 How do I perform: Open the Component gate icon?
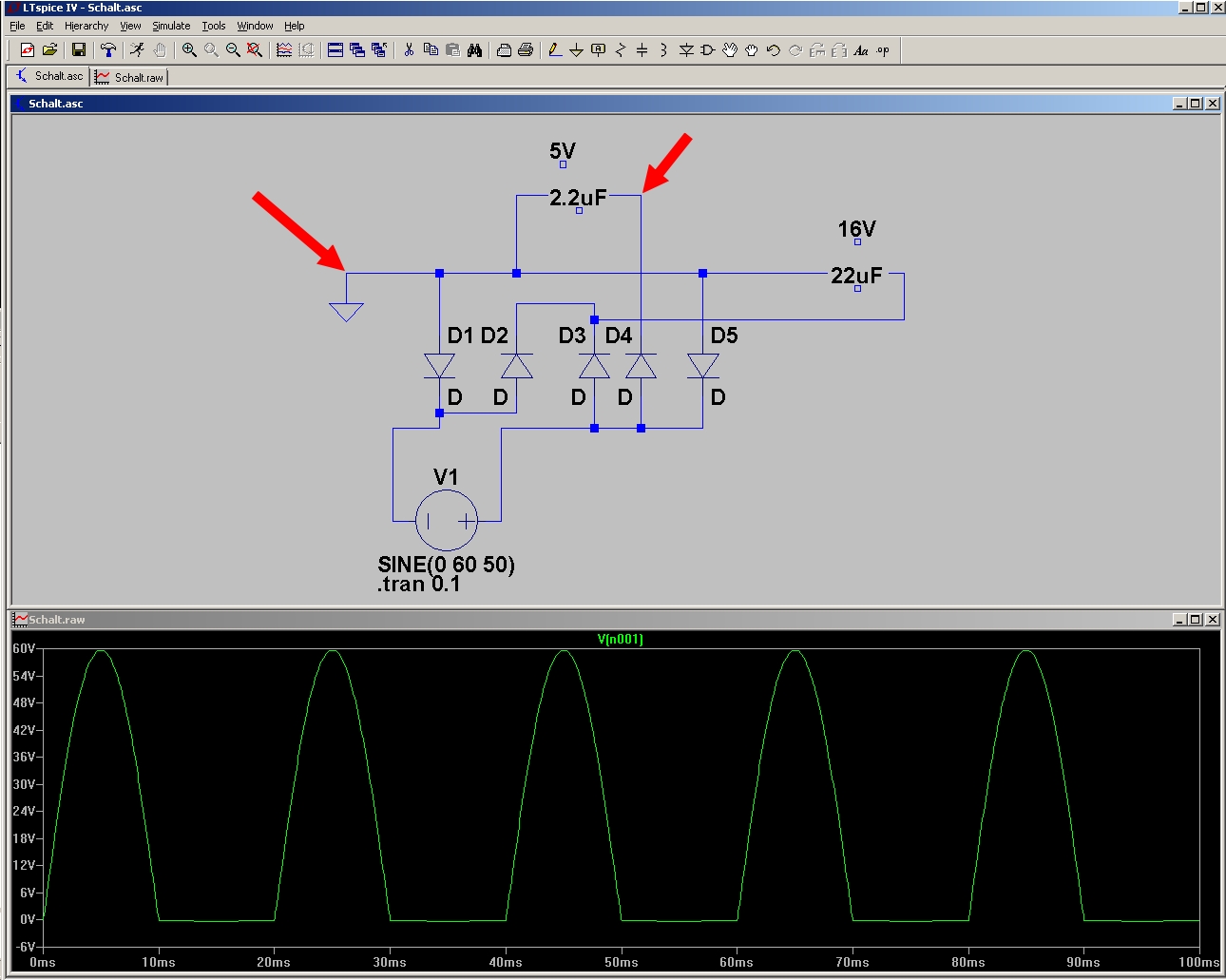click(x=708, y=50)
